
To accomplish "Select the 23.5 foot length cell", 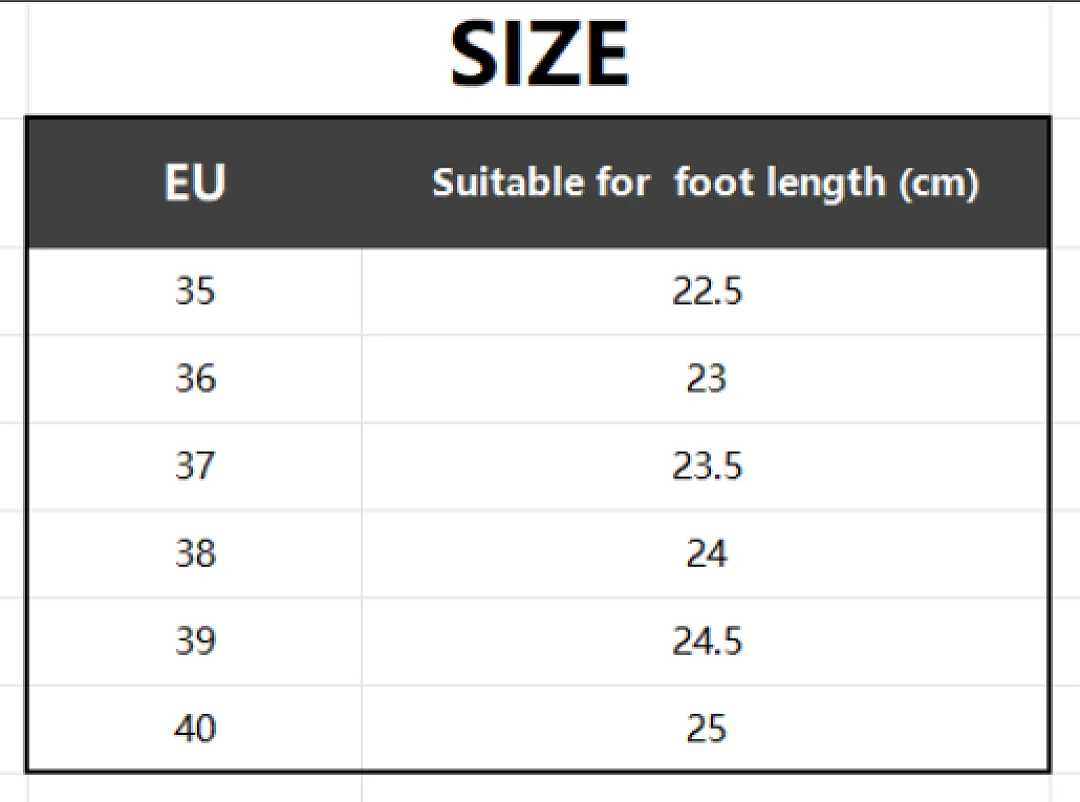I will pyautogui.click(x=707, y=466).
